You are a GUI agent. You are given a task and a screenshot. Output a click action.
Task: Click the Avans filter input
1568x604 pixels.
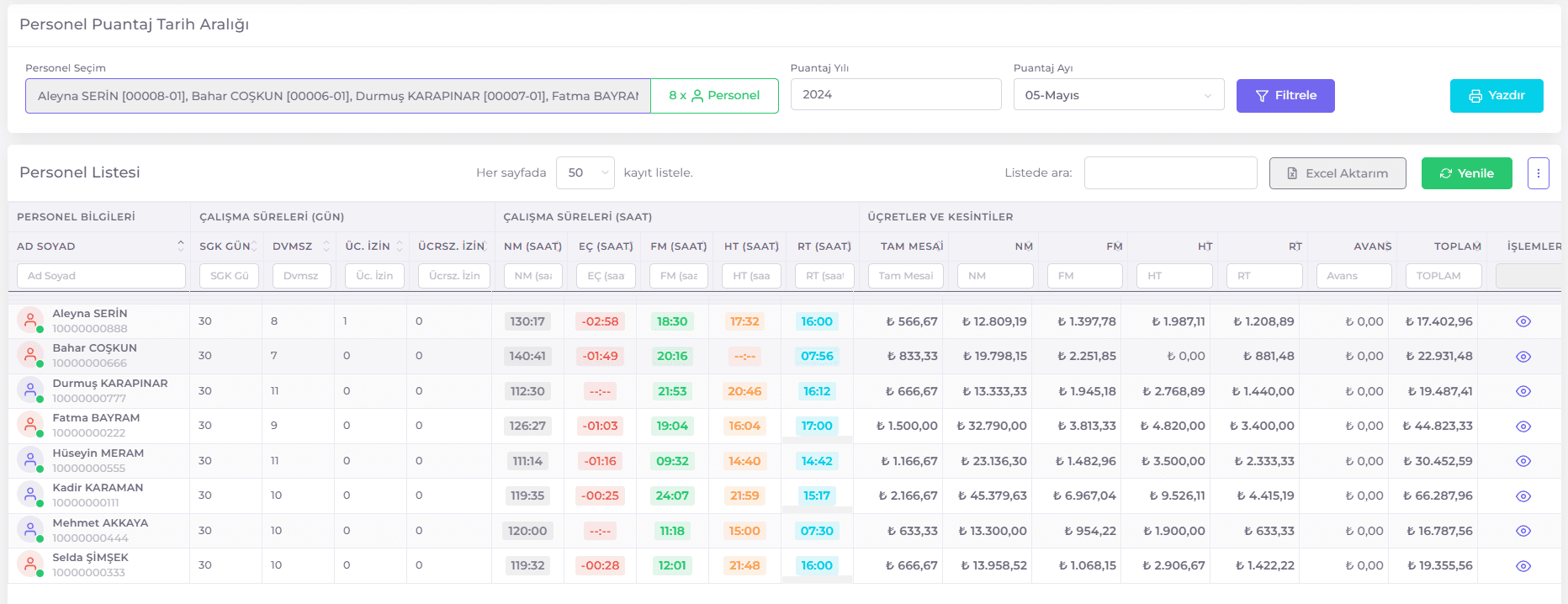pos(1353,276)
